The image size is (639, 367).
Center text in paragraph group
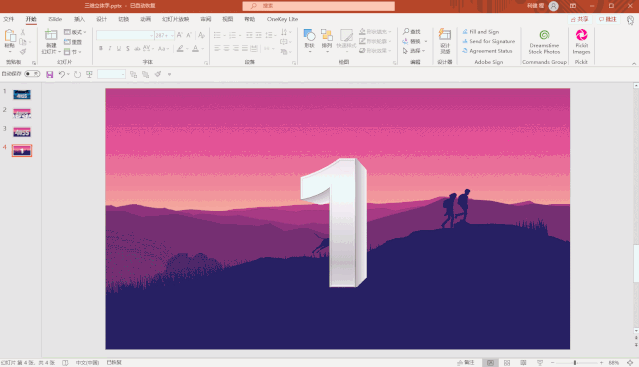tap(227, 48)
